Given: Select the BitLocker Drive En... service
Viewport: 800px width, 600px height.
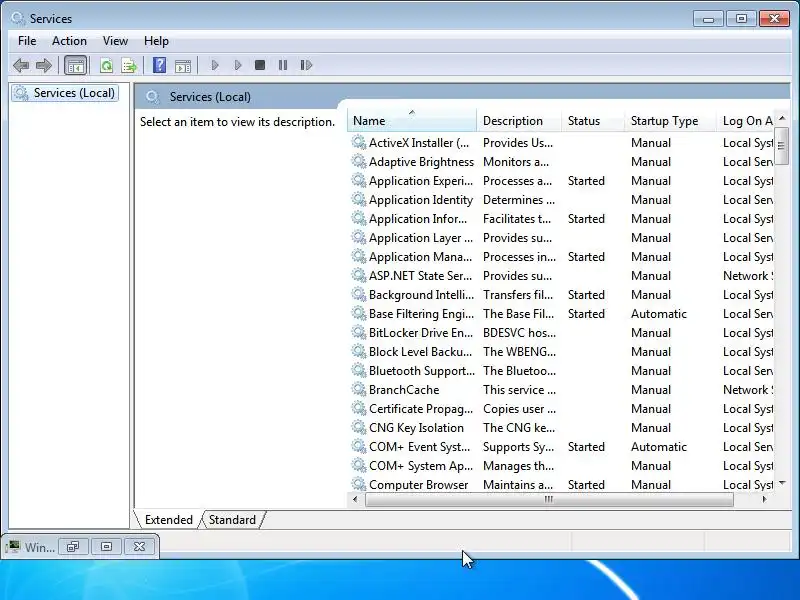Looking at the screenshot, I should (420, 333).
